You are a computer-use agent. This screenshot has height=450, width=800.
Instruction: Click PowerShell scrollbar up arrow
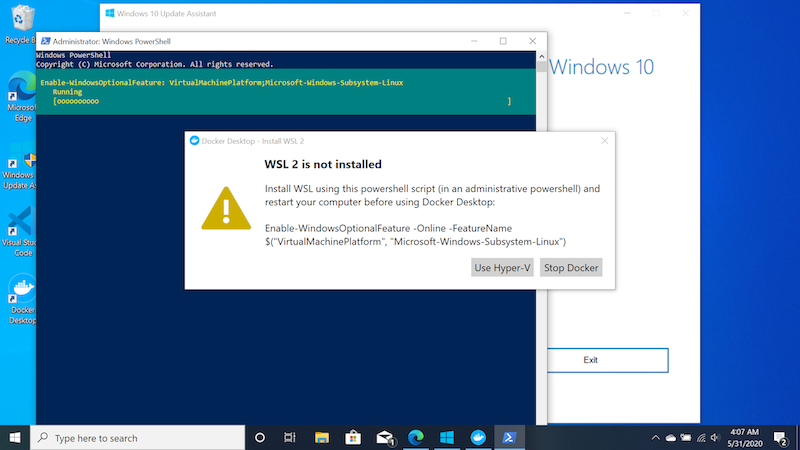pyautogui.click(x=541, y=57)
